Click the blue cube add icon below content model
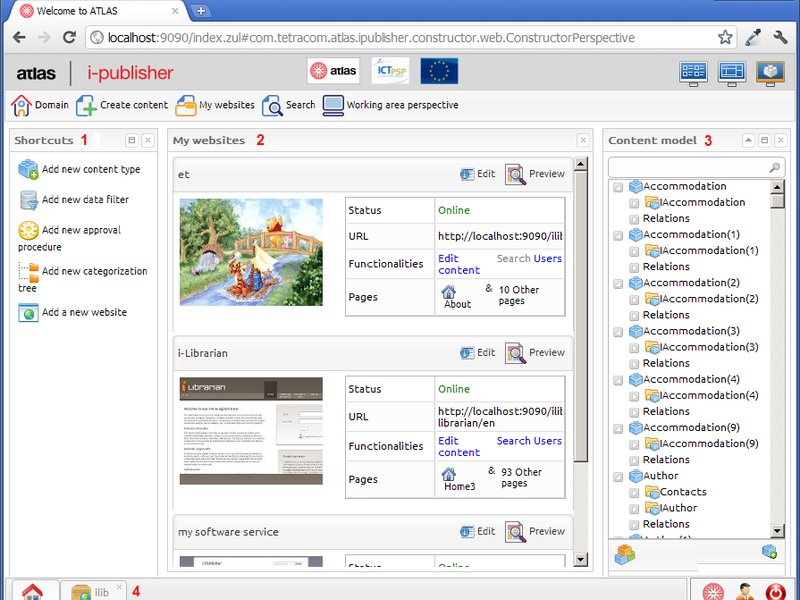Viewport: 800px width, 600px height. 769,552
